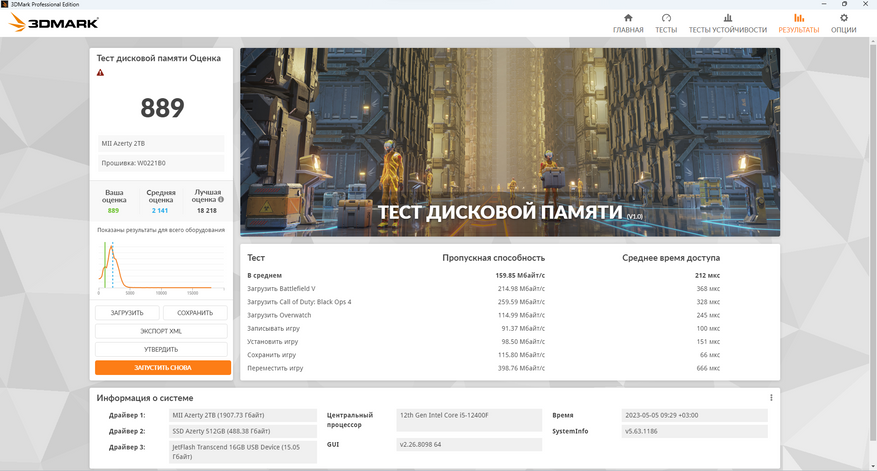
Task: Open the Опции settings tab
Action: coord(843,23)
